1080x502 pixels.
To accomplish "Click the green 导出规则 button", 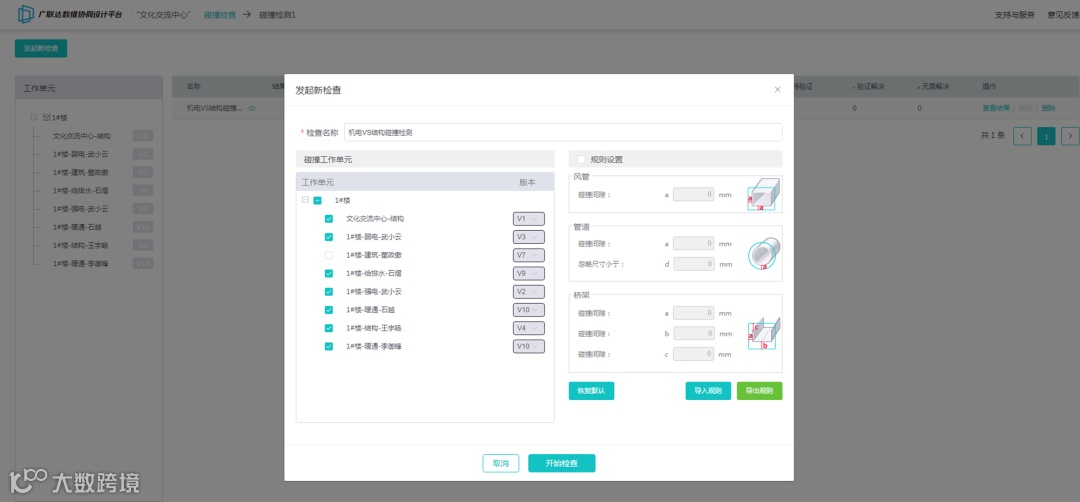I will 760,390.
